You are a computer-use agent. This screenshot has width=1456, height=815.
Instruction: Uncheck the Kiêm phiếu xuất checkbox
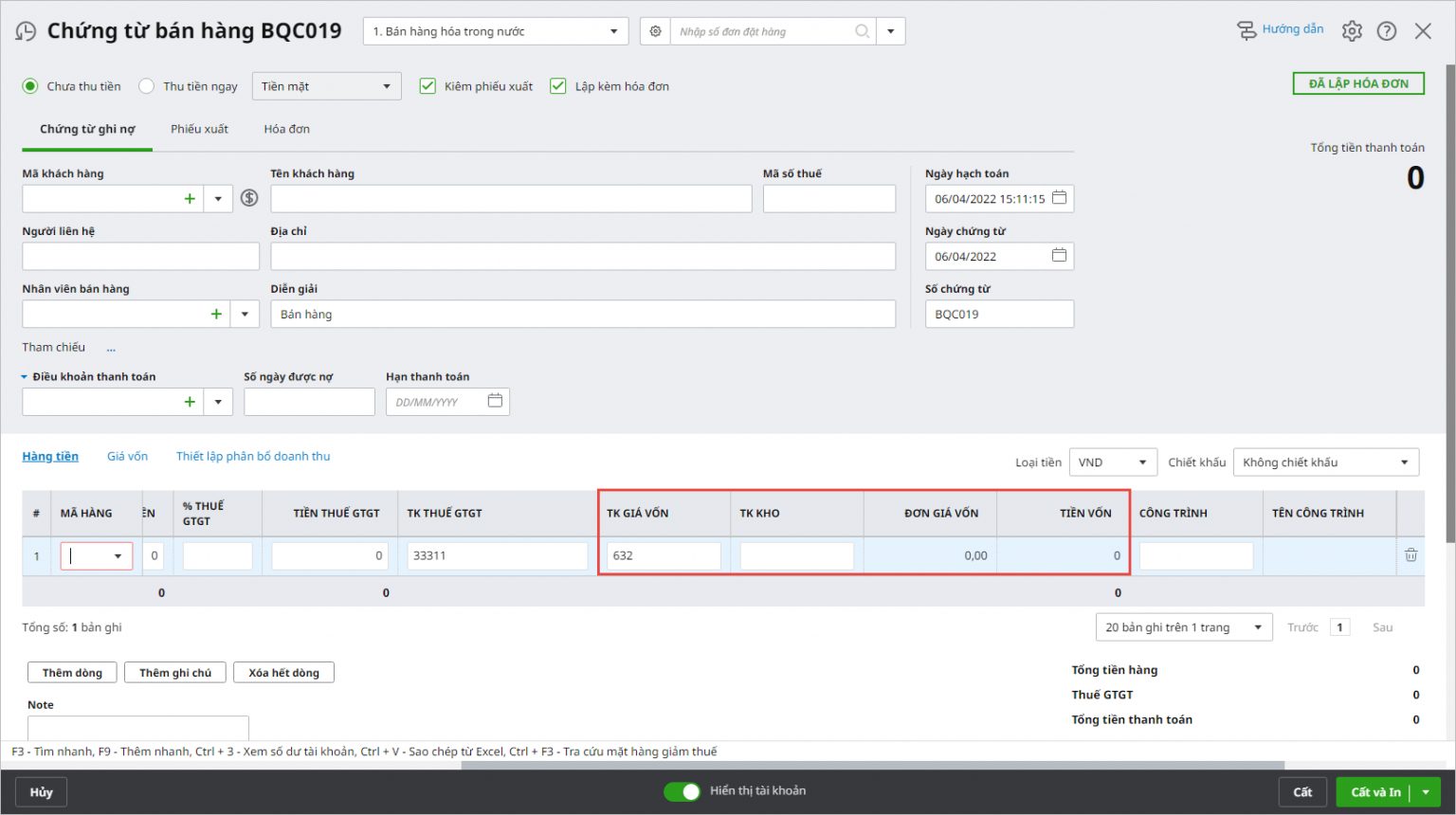point(428,86)
